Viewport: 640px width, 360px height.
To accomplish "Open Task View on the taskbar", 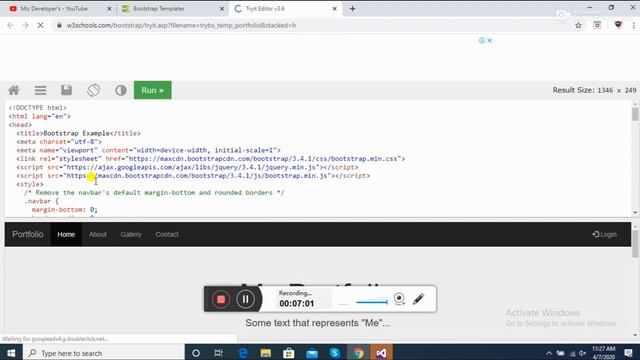I will [219, 353].
